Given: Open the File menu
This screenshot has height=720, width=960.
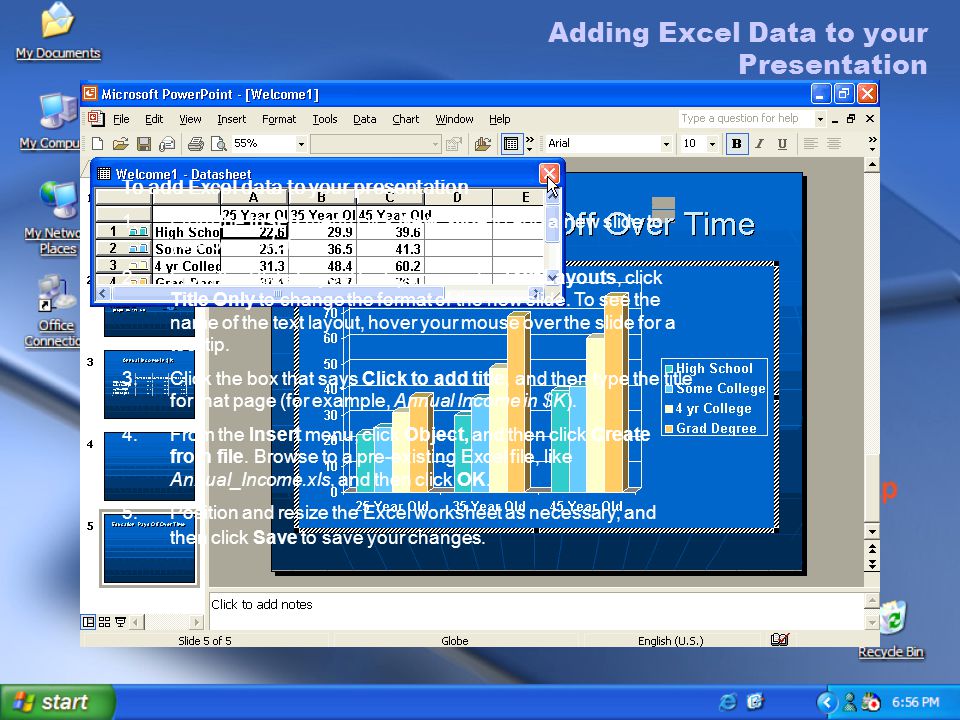Looking at the screenshot, I should point(121,119).
